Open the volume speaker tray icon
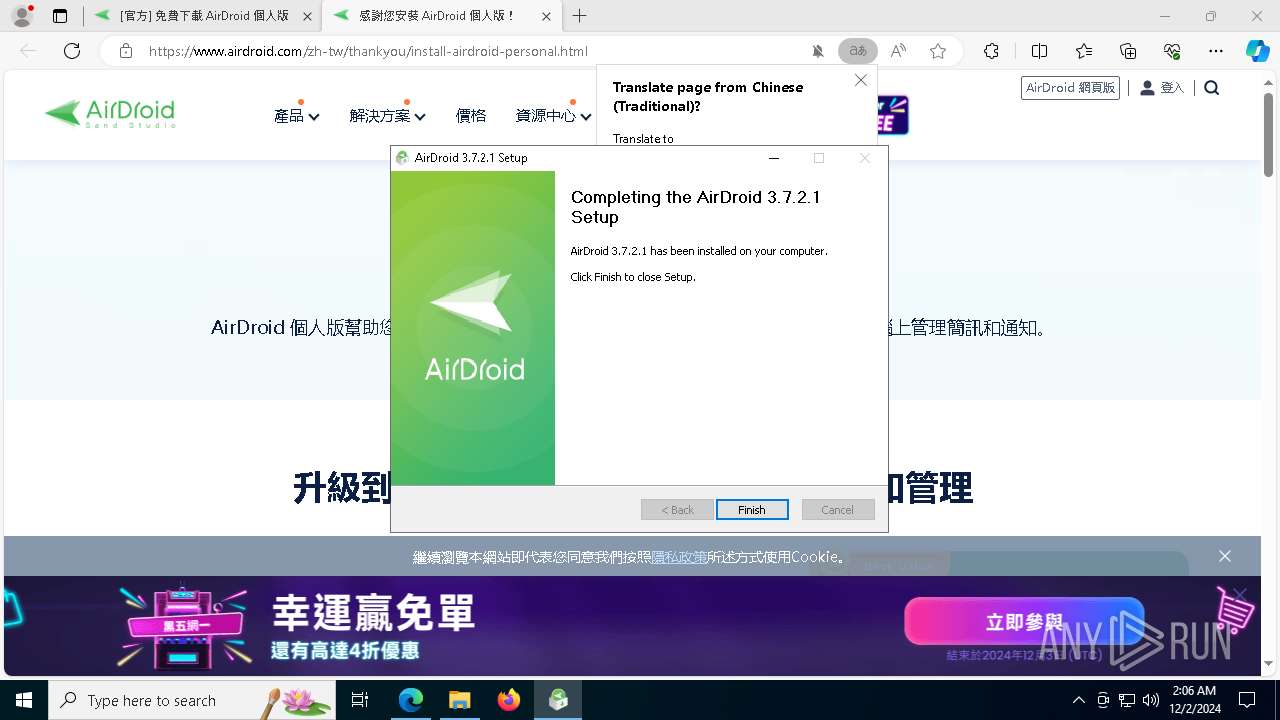Viewport: 1280px width, 720px height. coord(1151,700)
